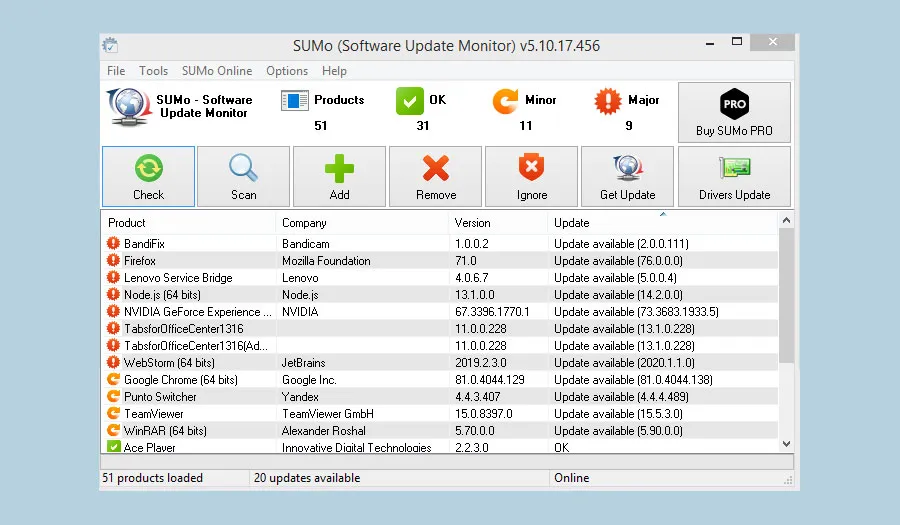The width and height of the screenshot is (900, 525).
Task: Select the first TabsforOfficeCenter1316 row
Action: (x=440, y=329)
